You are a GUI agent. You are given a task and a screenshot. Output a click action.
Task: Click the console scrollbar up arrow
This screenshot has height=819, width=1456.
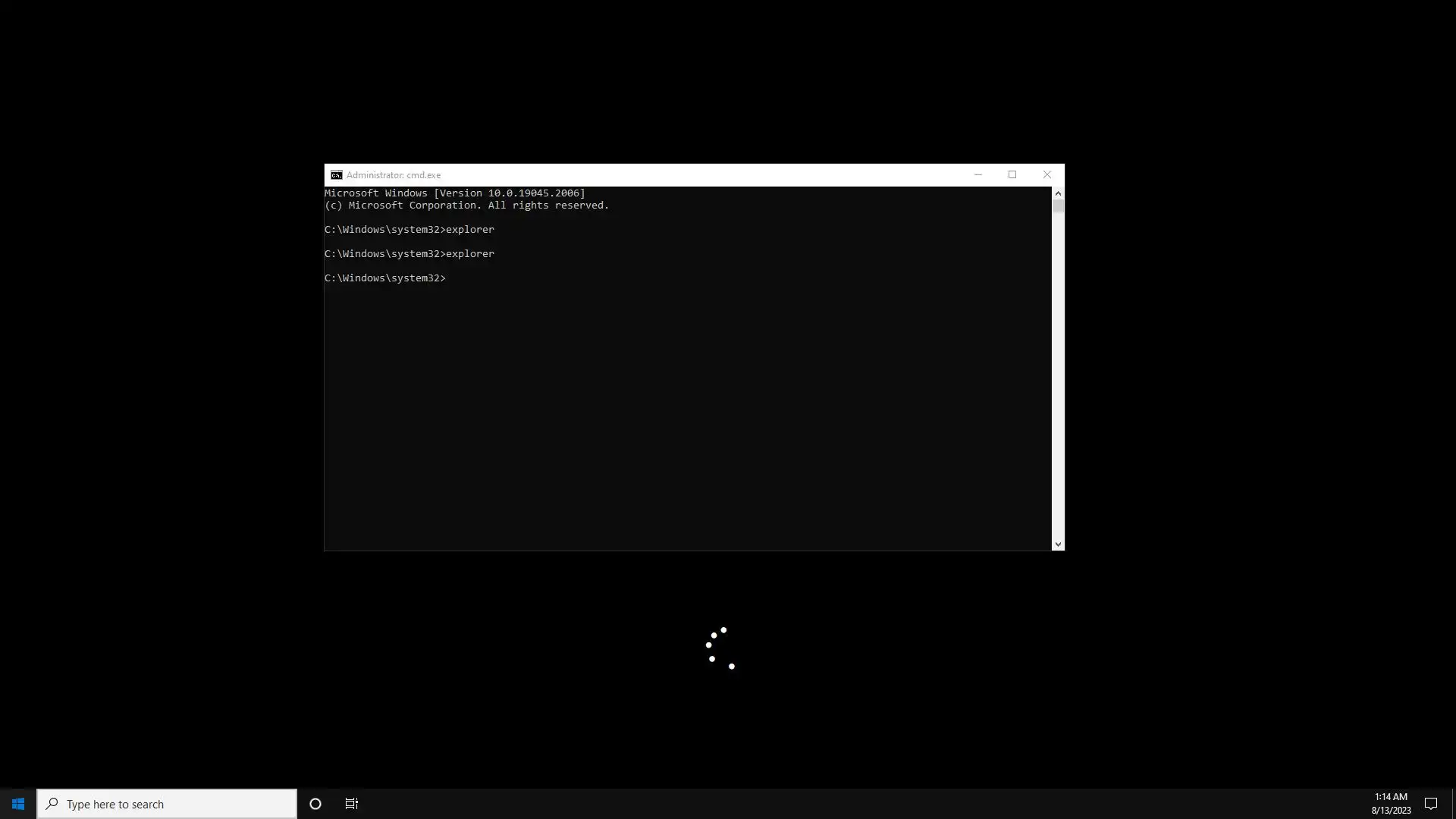pyautogui.click(x=1058, y=193)
